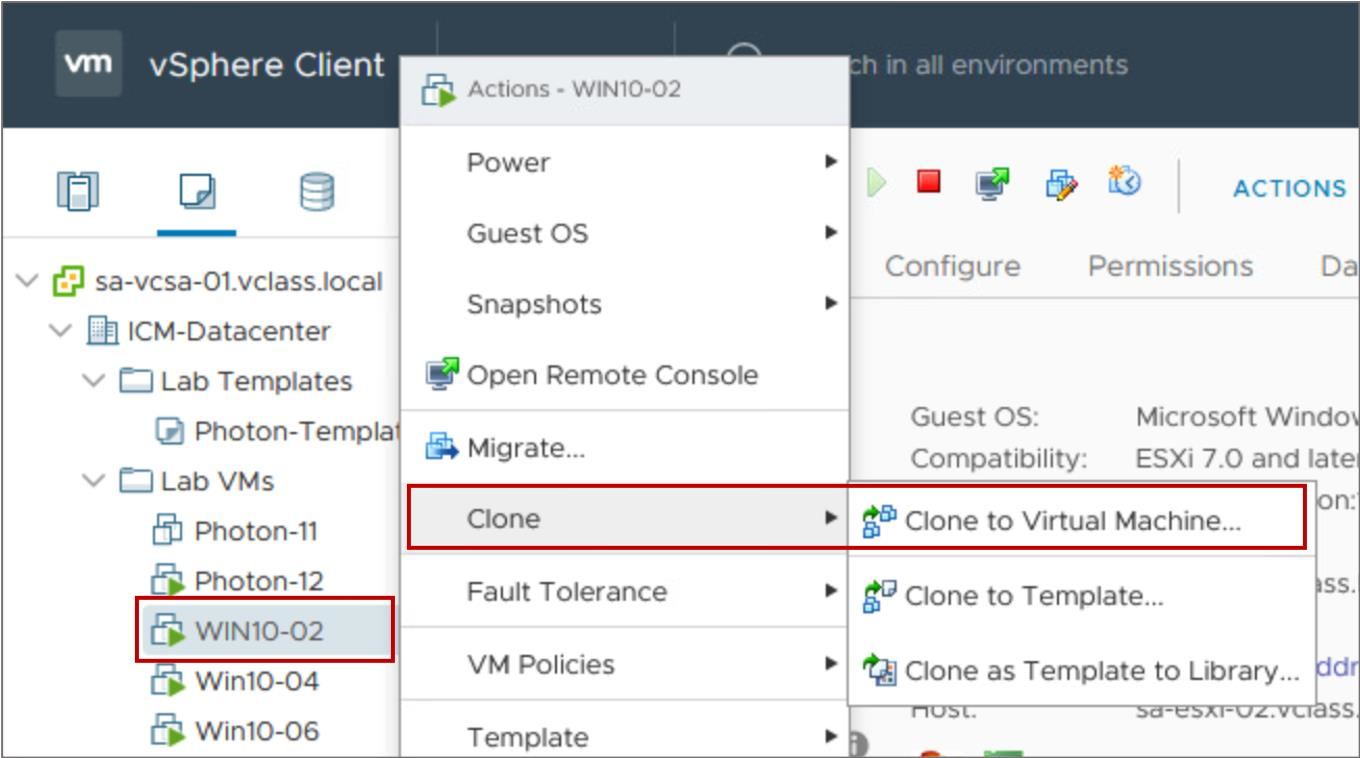Open Edit Settings toolbar icon with pencil
1360x758 pixels.
tap(1061, 184)
